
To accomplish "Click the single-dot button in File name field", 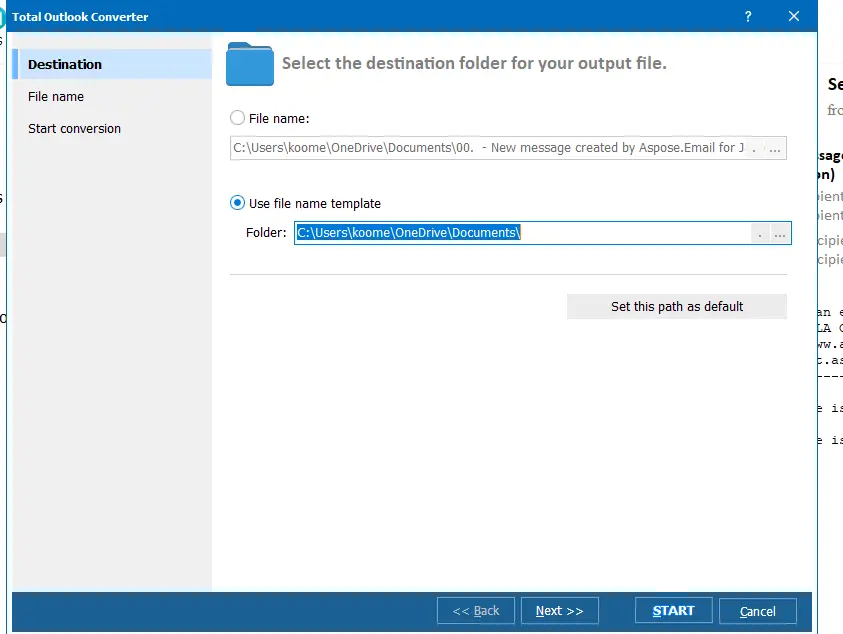I will coord(754,148).
